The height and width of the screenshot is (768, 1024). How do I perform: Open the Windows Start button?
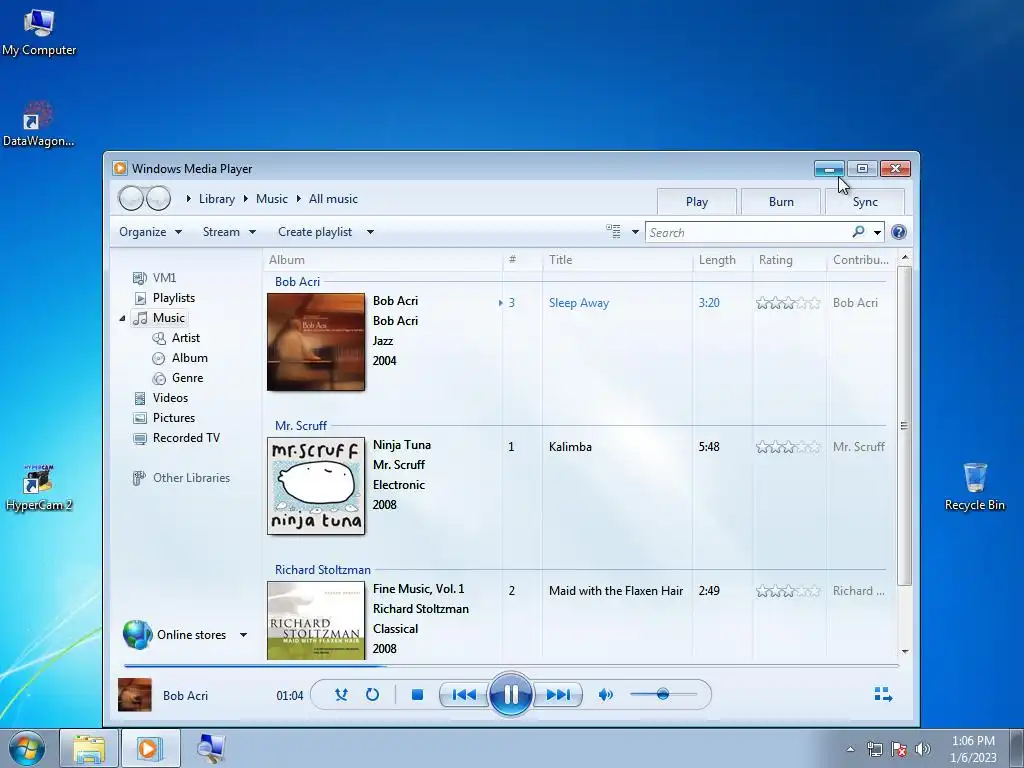pyautogui.click(x=27, y=748)
